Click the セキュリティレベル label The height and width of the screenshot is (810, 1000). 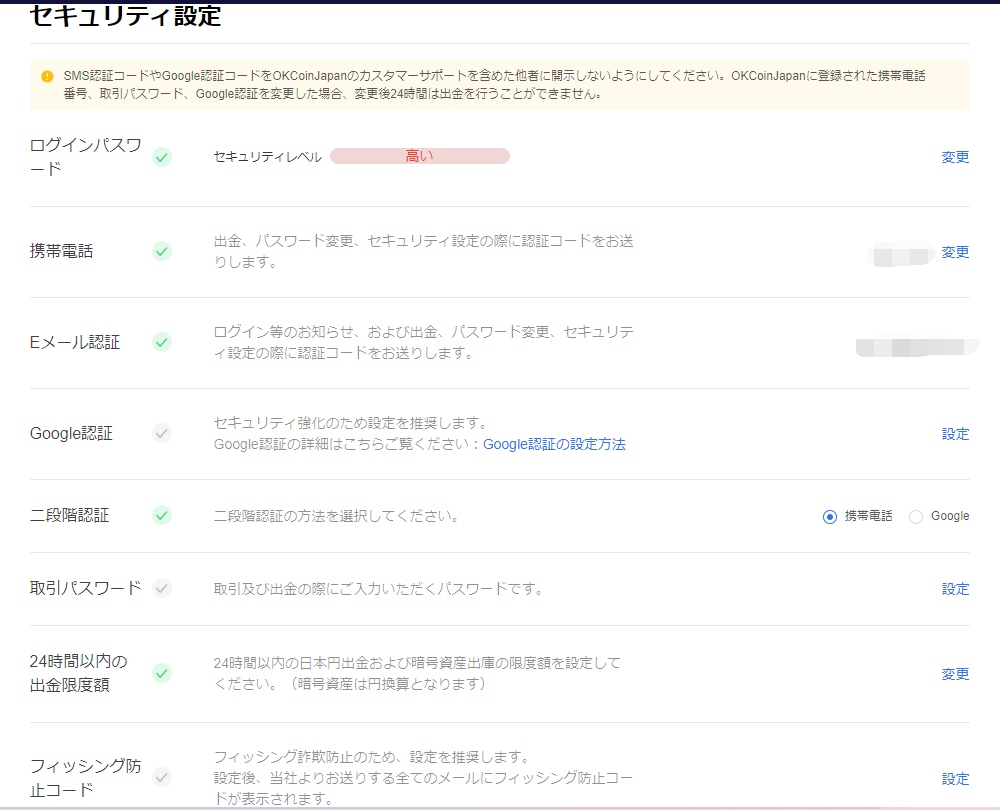pyautogui.click(x=267, y=157)
